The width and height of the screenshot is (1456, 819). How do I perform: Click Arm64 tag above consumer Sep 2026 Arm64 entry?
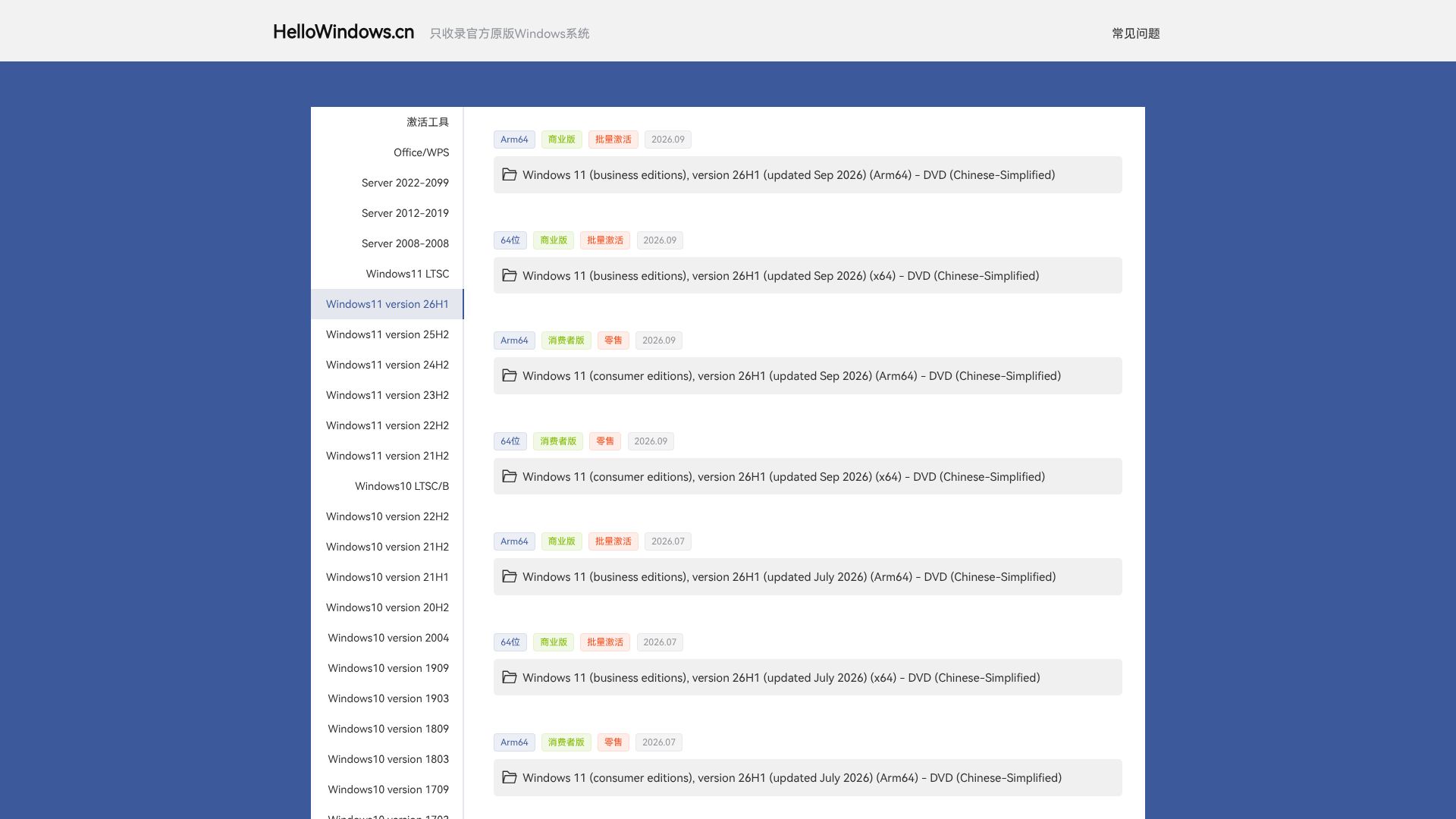[x=514, y=340]
